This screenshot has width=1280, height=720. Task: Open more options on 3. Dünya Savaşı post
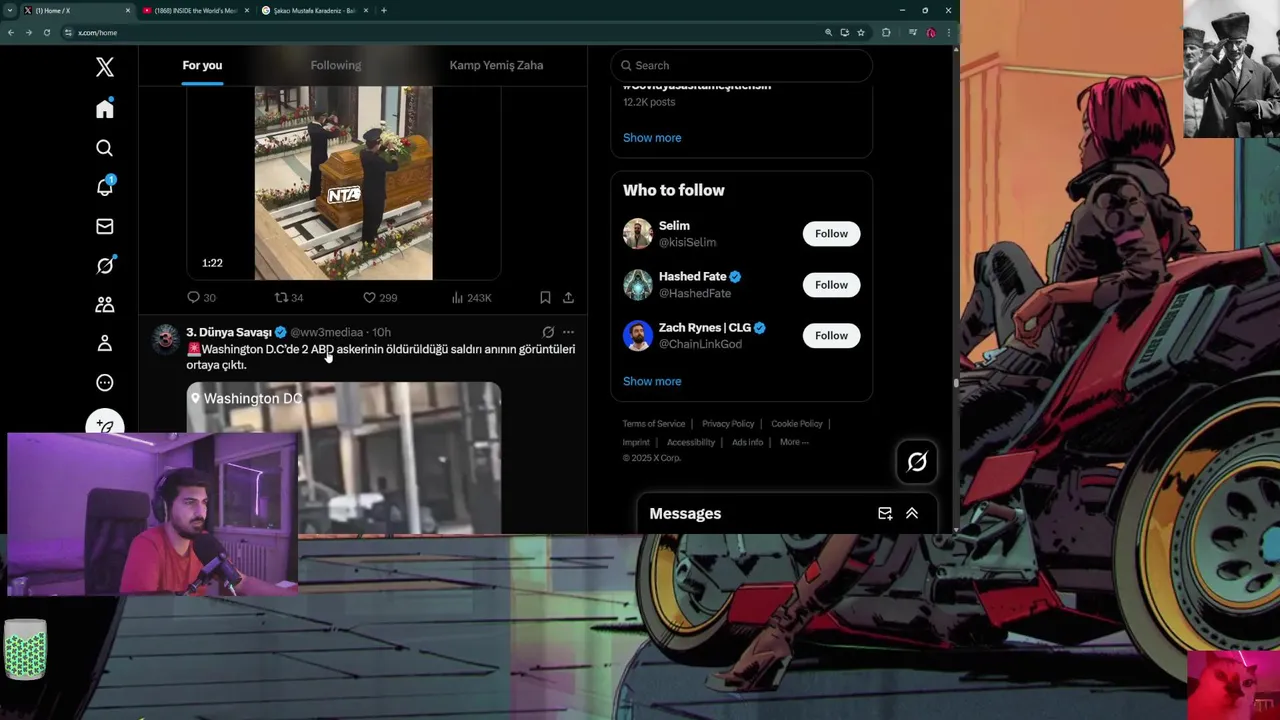[x=568, y=332]
